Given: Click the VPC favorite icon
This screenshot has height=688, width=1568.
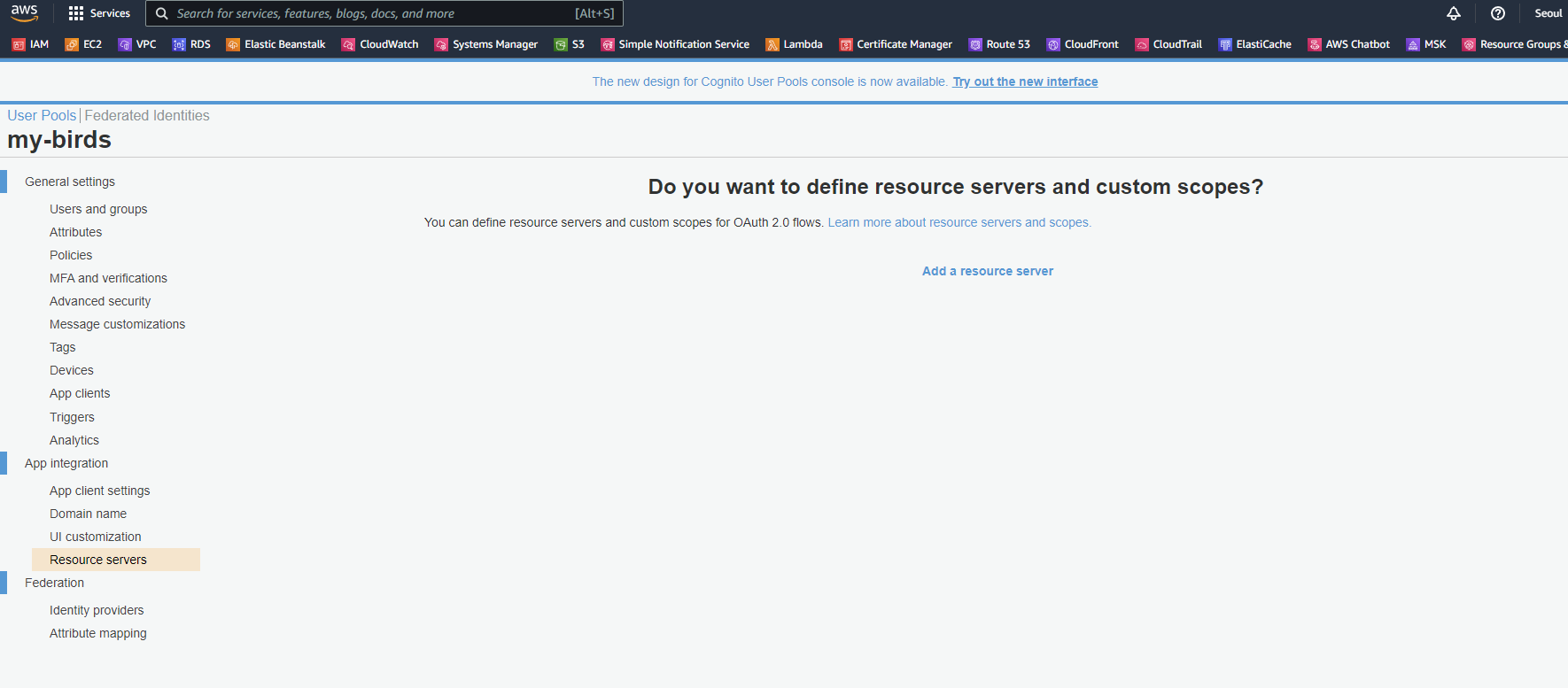Looking at the screenshot, I should click(125, 44).
